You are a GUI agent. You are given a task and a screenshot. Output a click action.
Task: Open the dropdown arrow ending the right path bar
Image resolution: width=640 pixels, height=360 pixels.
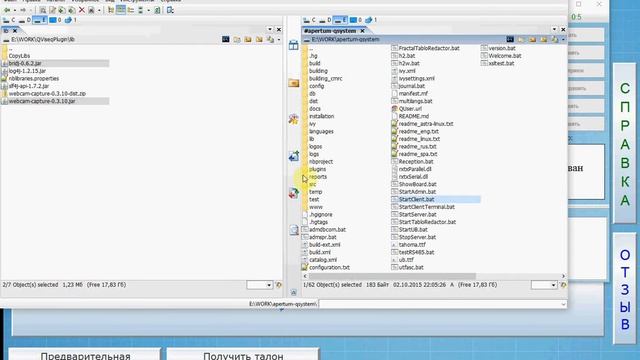click(563, 40)
